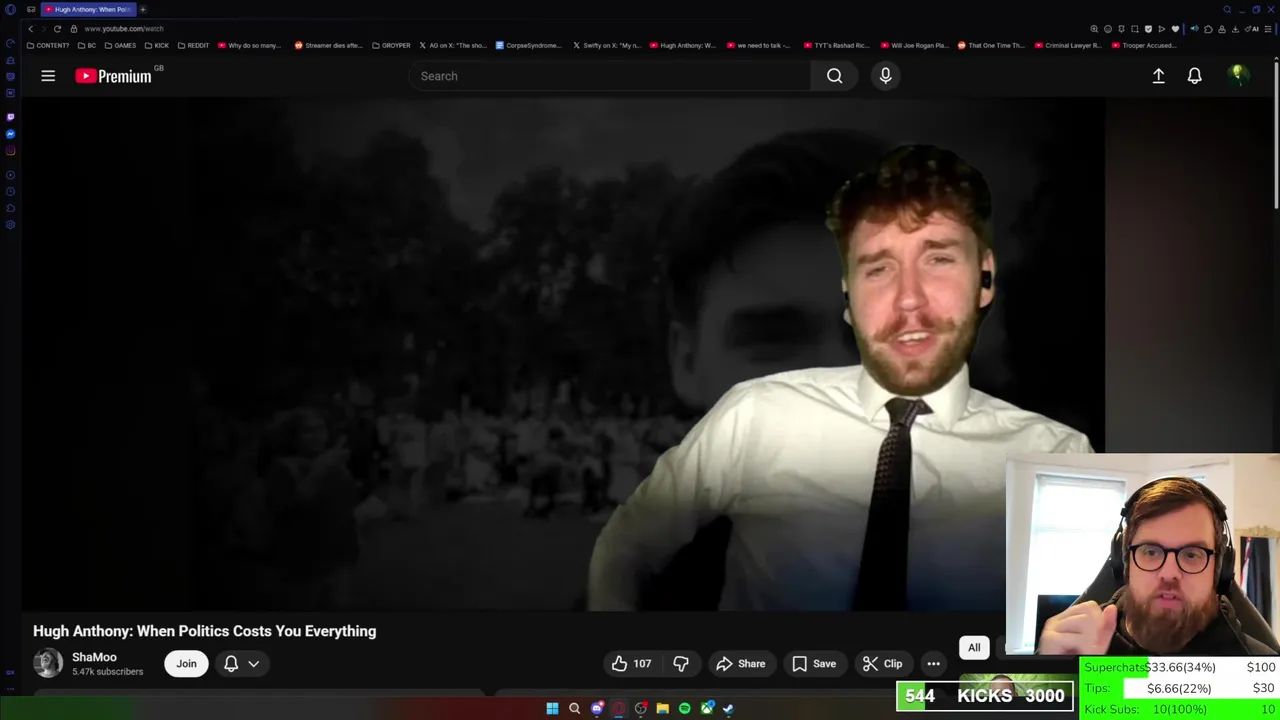Screen dimensions: 1280x720
Task: Save video to a playlist
Action: (814, 664)
